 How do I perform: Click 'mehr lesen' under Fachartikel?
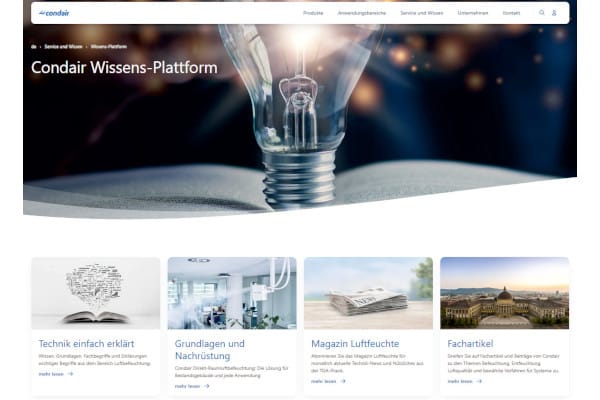[460, 381]
